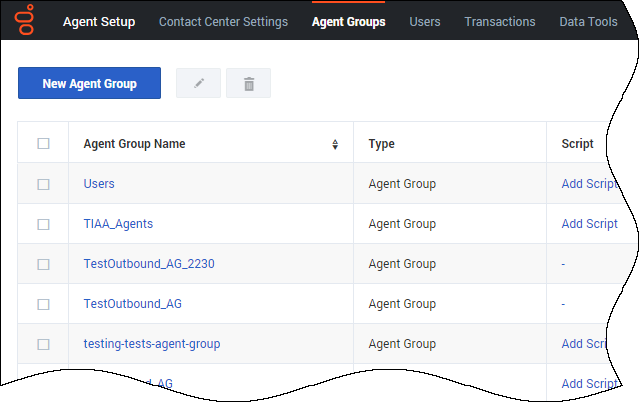Go to the Data Tools tab
The image size is (640, 403).
coord(588,22)
